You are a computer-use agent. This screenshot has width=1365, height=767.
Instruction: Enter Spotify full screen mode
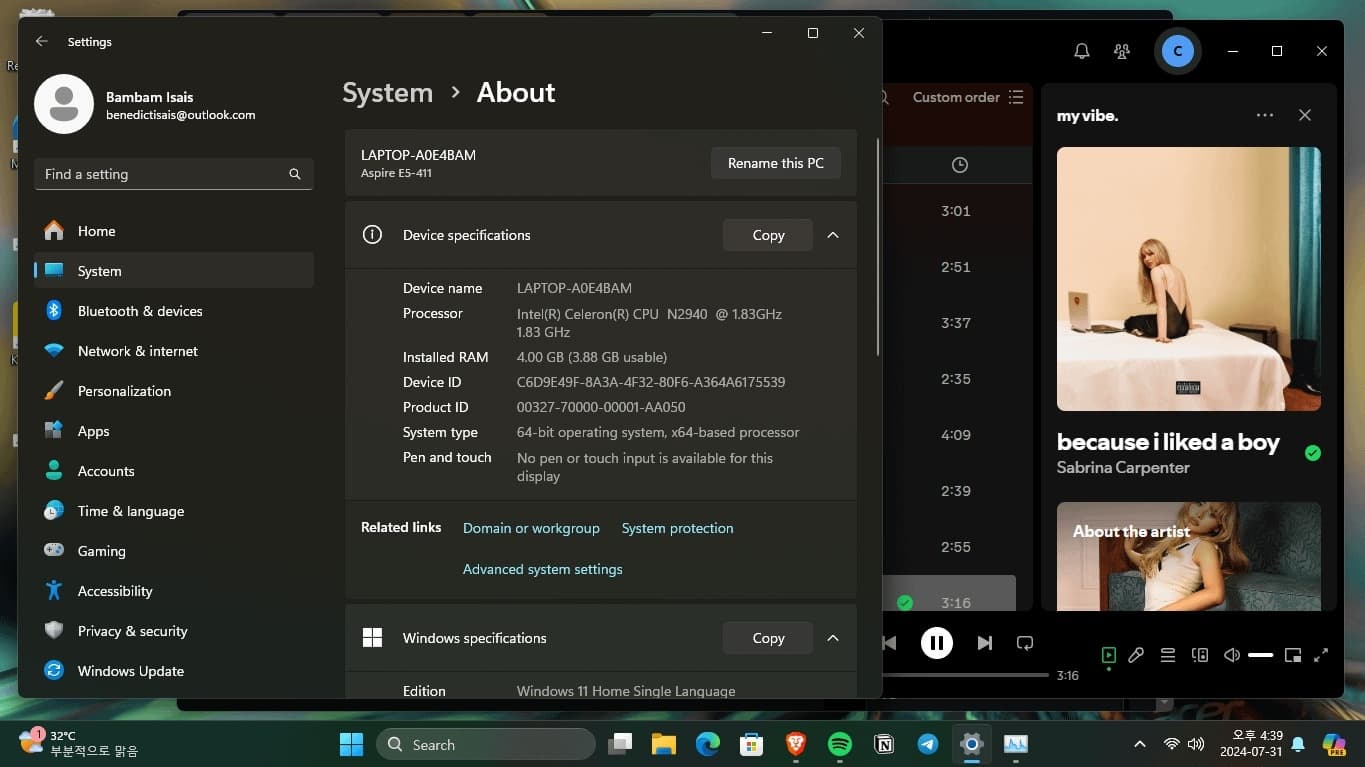click(x=1321, y=656)
